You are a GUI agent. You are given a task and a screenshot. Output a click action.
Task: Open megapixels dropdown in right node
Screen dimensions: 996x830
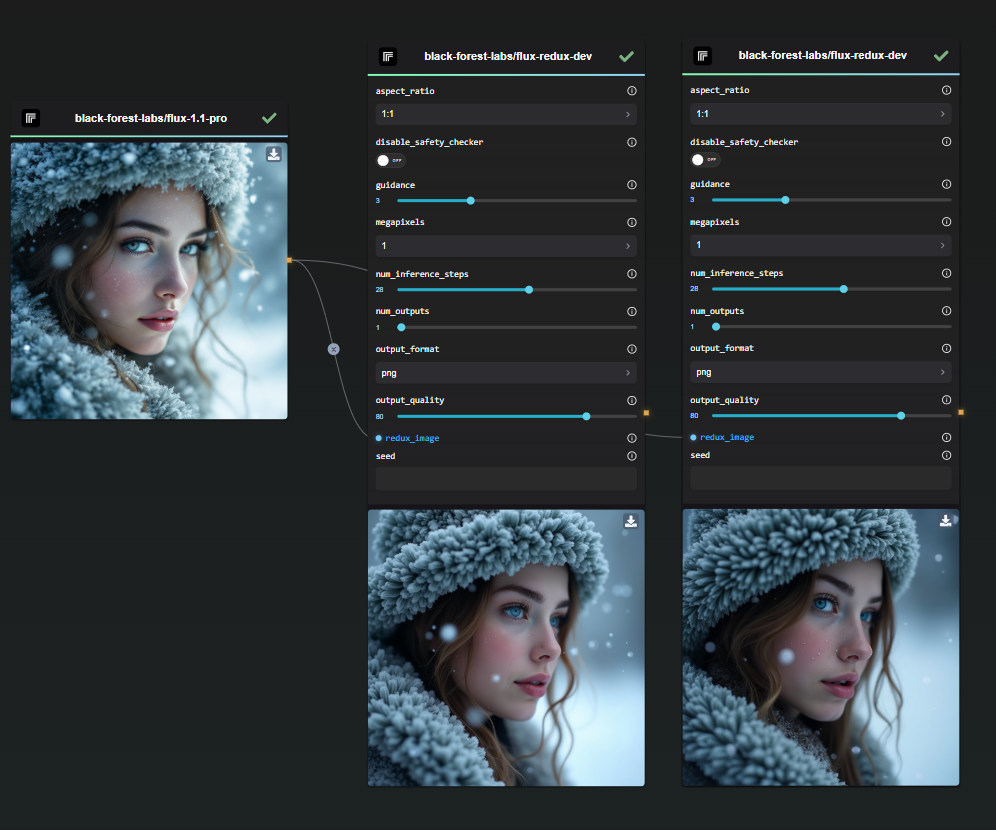point(821,245)
